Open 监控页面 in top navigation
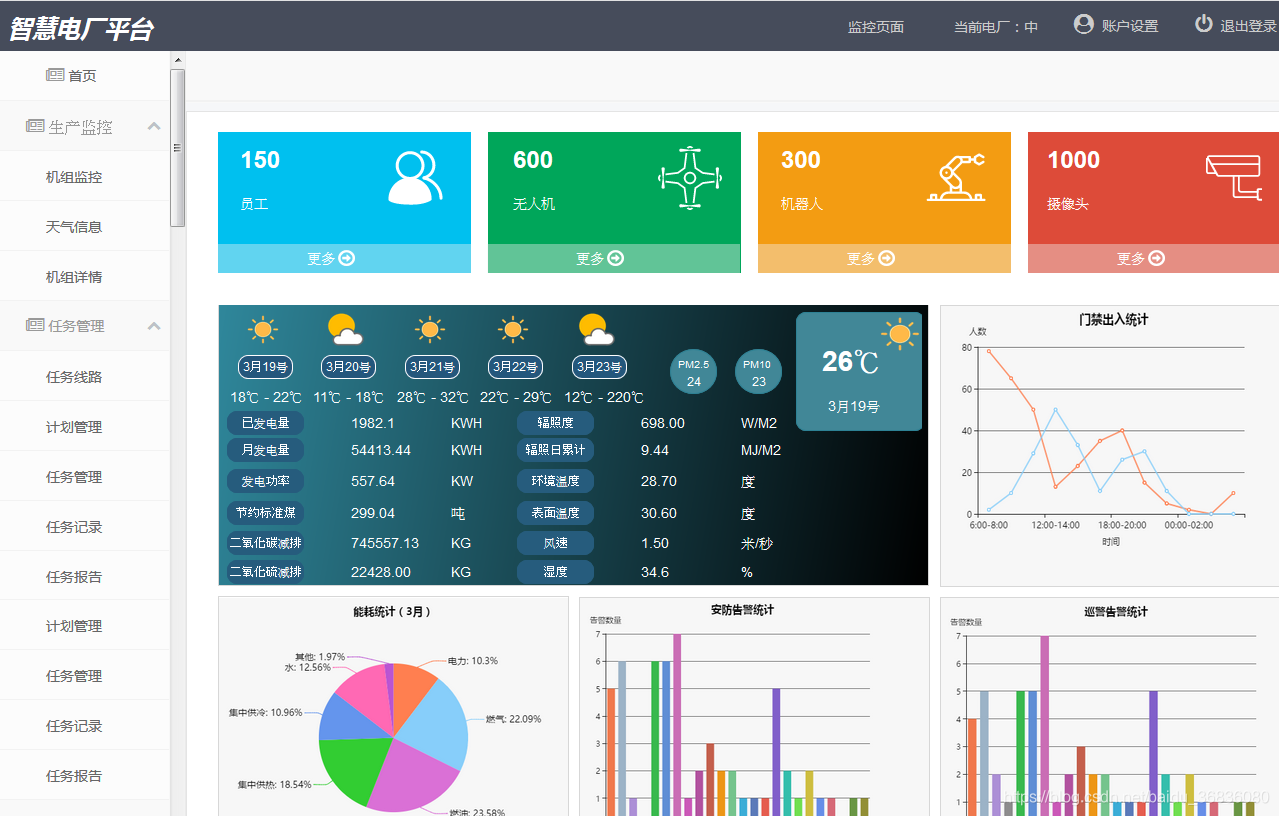The width and height of the screenshot is (1279, 816). coord(876,27)
